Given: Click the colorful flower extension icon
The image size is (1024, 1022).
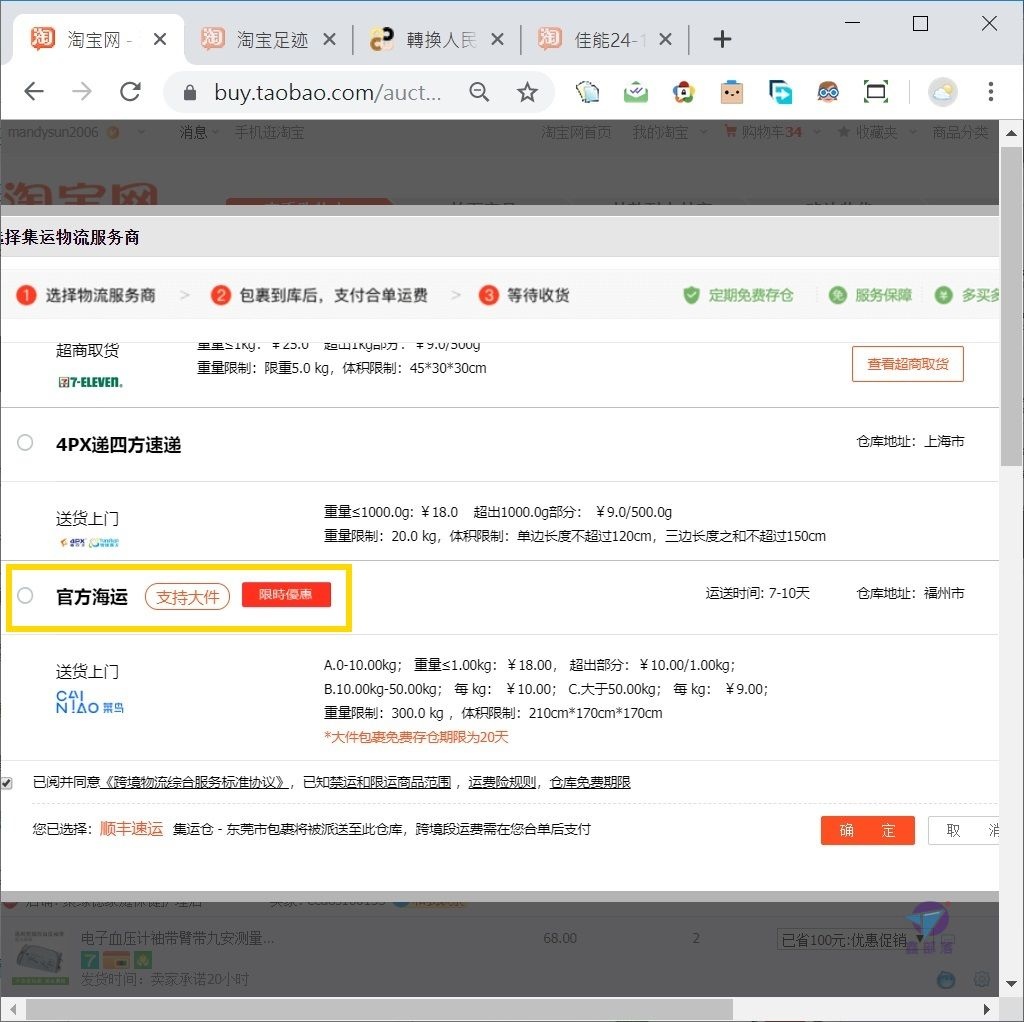Looking at the screenshot, I should (x=683, y=92).
